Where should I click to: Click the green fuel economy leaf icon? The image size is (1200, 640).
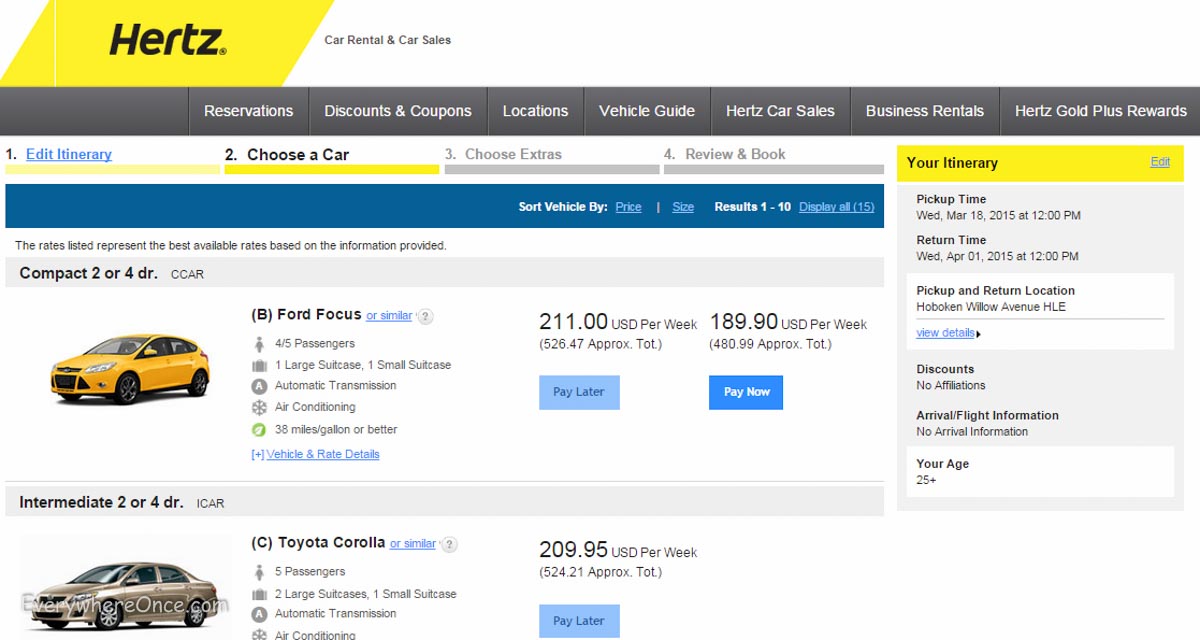pyautogui.click(x=259, y=430)
